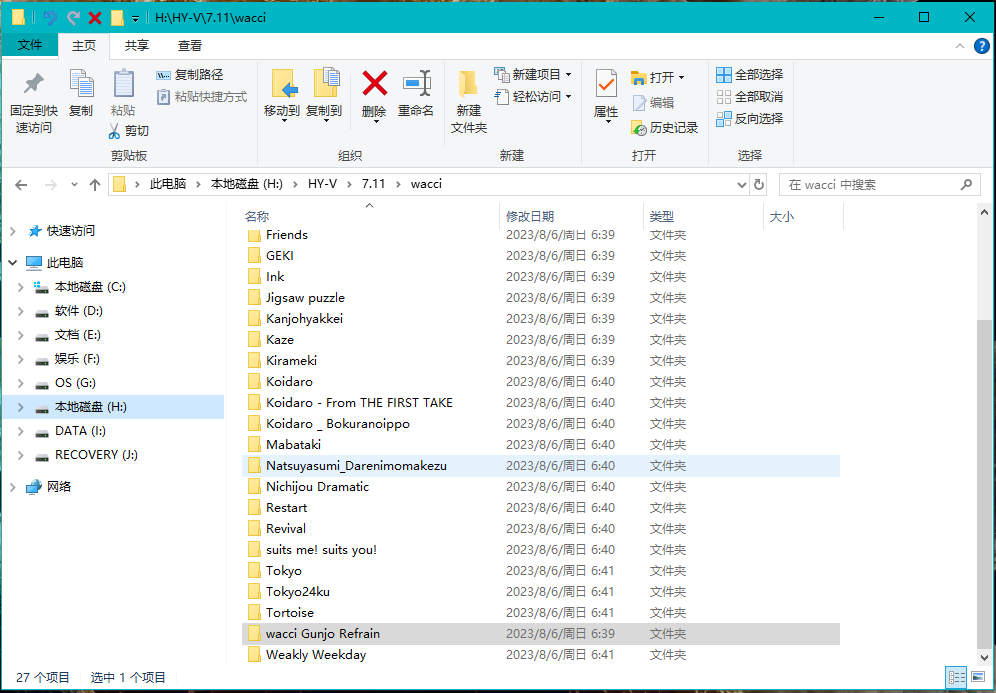Screen dimensions: 996x693
Task: Navigate back to previous folder
Action: pos(21,185)
